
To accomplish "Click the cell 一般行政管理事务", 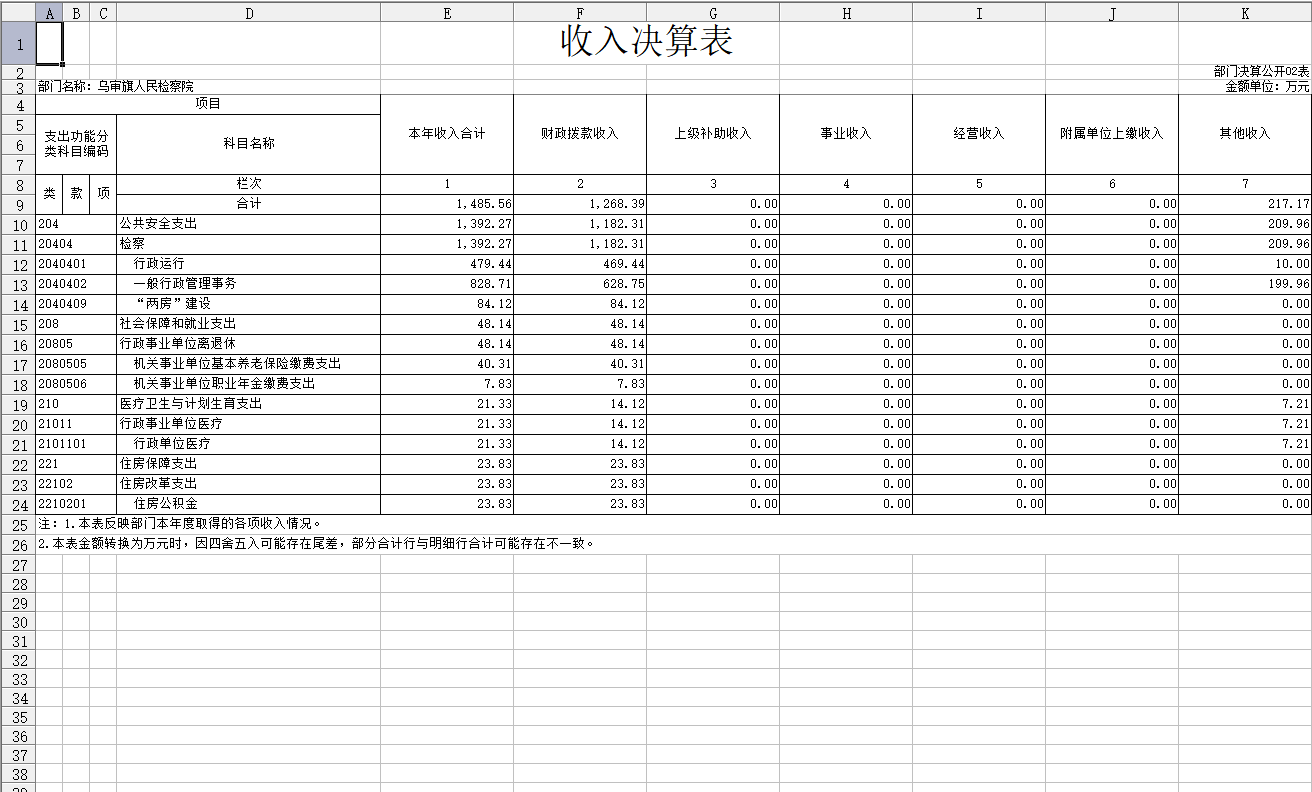I will click(249, 284).
